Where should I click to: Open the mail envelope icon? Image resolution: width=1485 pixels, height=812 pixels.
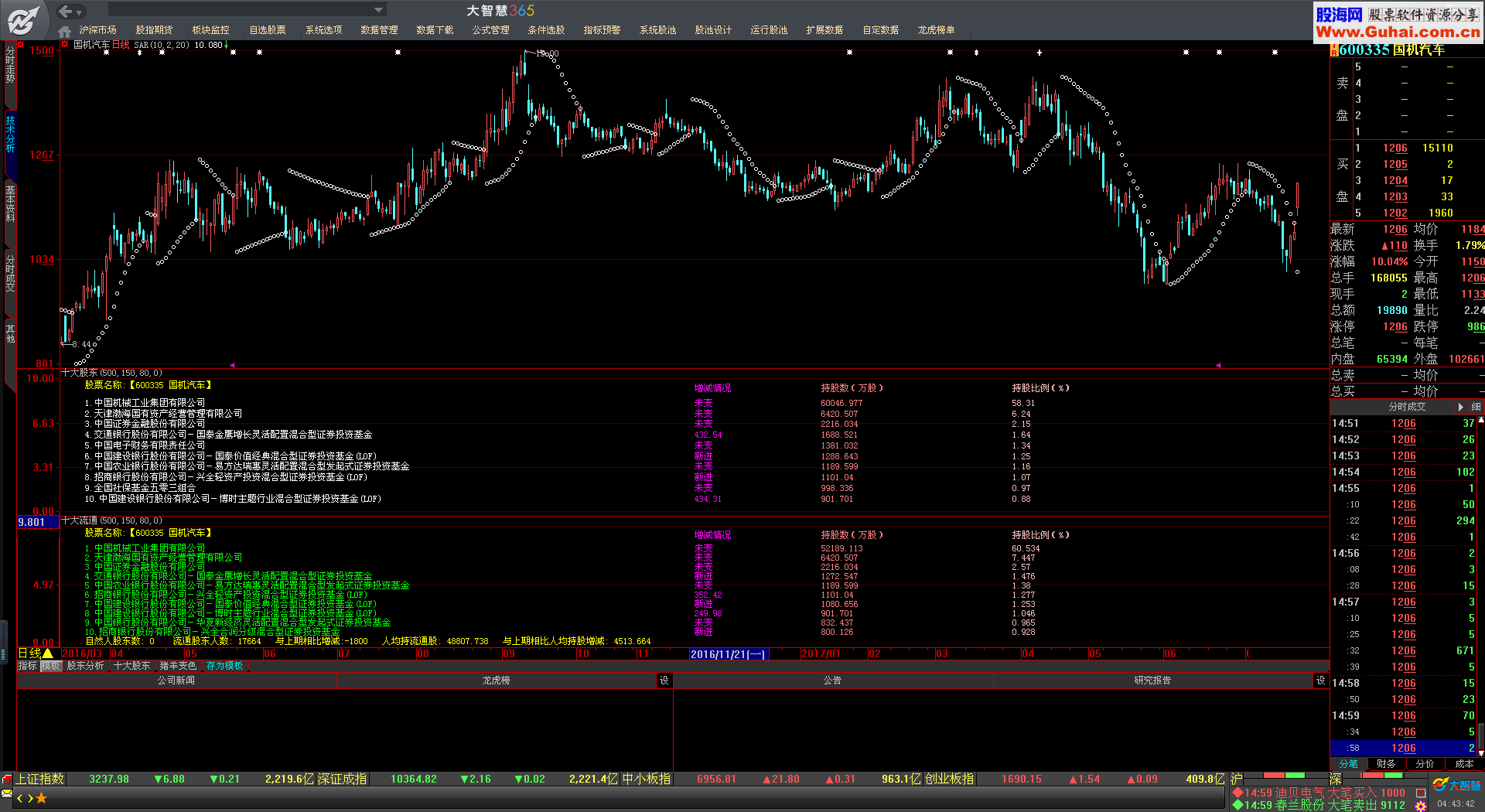7,794
